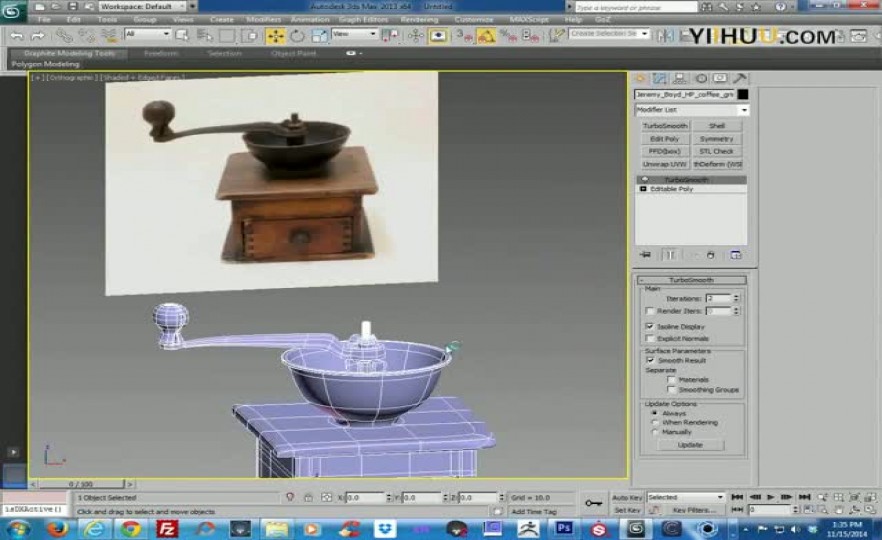Open Google Chrome from the taskbar

pyautogui.click(x=131, y=529)
